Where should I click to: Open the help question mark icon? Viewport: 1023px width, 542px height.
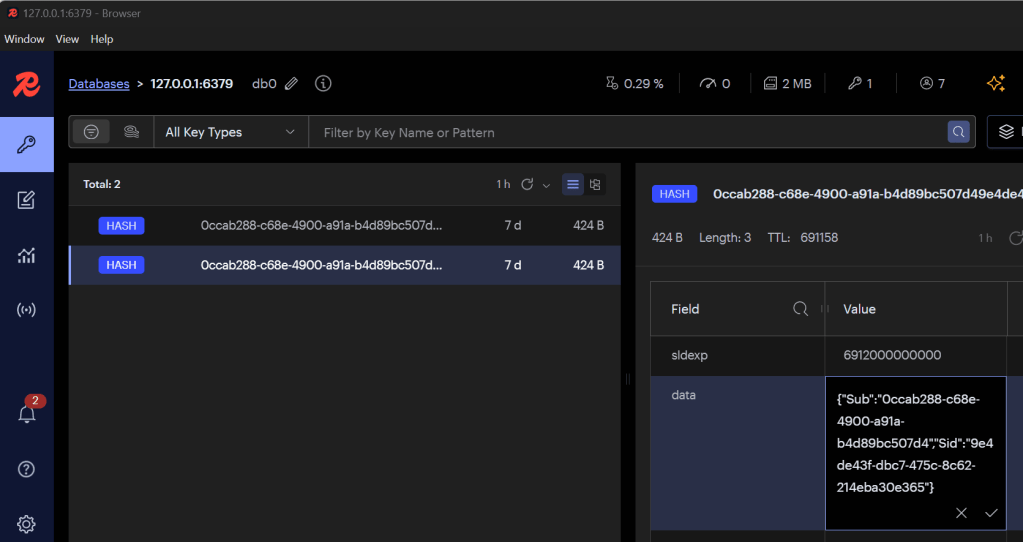[27, 469]
